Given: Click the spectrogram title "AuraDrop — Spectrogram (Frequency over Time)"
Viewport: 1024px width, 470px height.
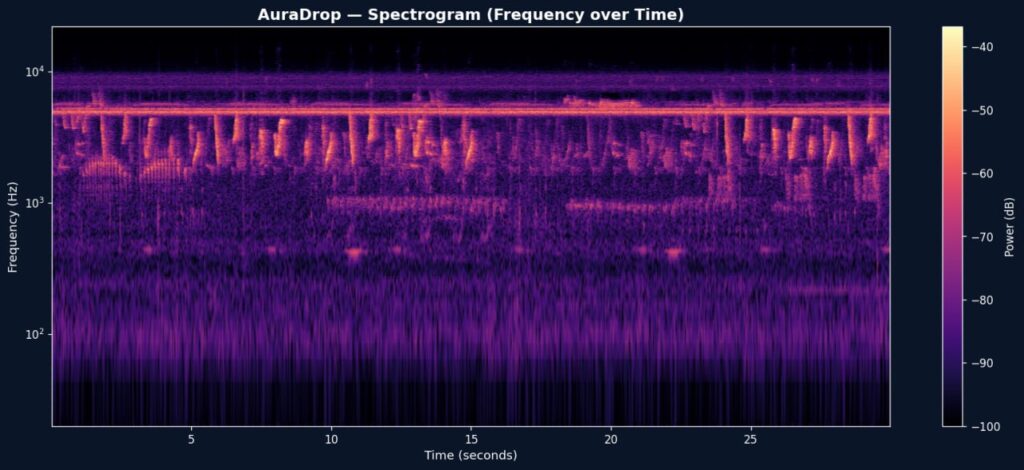Looking at the screenshot, I should pos(470,15).
